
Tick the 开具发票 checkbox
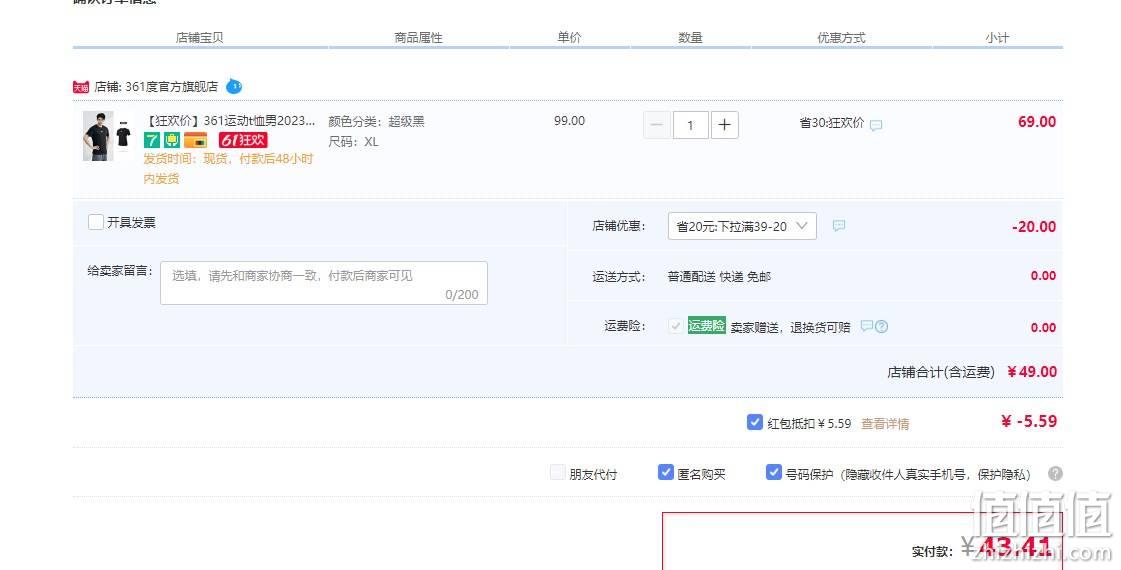coord(96,222)
